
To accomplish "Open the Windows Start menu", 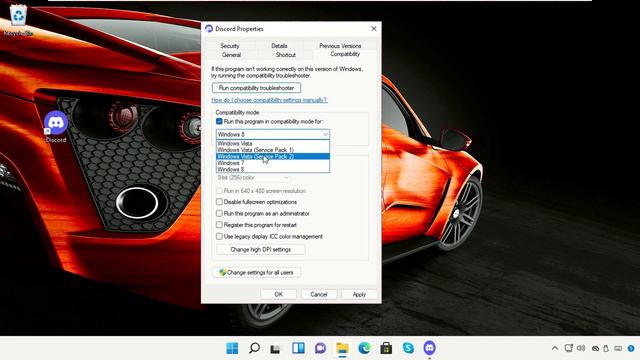I will tap(232, 348).
